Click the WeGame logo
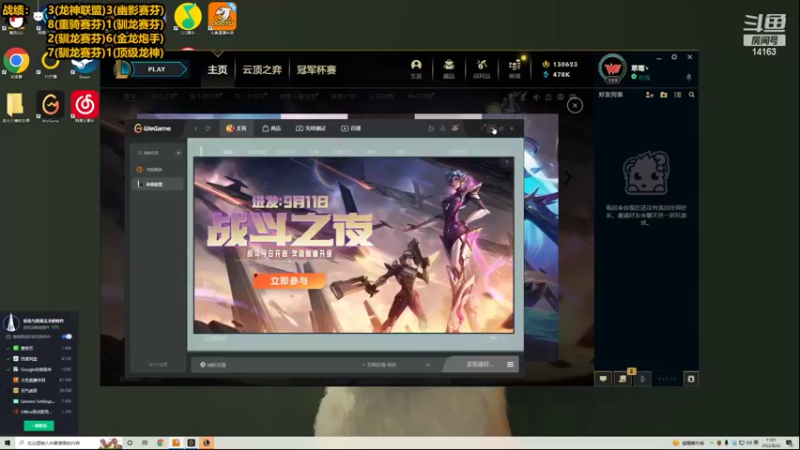Image resolution: width=800 pixels, height=450 pixels. coord(153,129)
